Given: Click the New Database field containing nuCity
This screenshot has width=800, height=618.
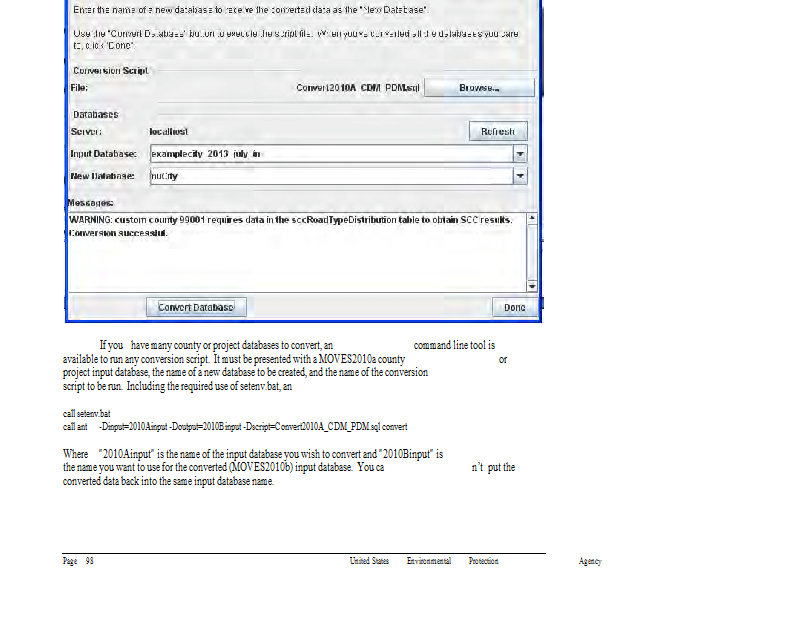Looking at the screenshot, I should [x=328, y=176].
